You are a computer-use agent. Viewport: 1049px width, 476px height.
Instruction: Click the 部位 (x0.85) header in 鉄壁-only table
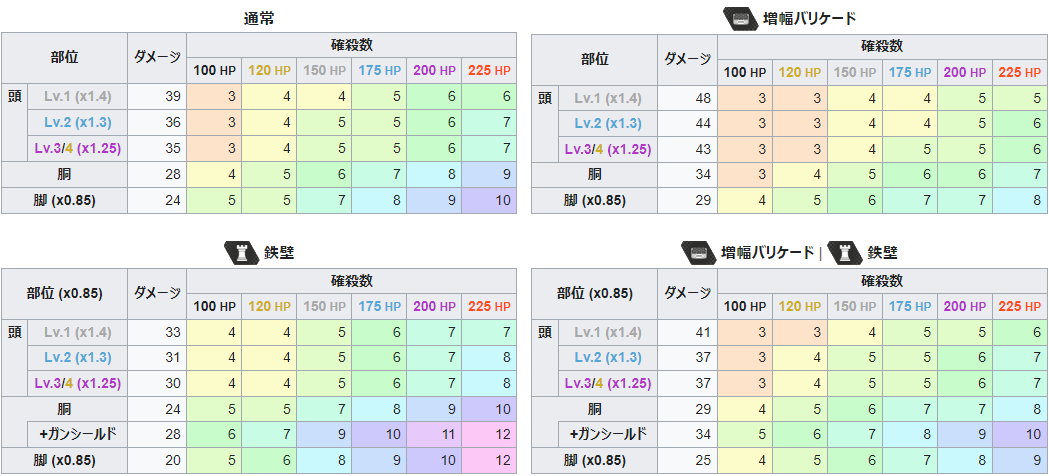coord(64,293)
